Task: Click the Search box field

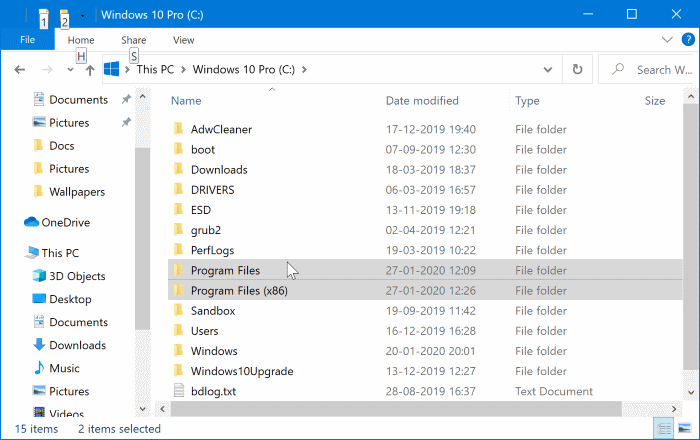Action: 648,70
